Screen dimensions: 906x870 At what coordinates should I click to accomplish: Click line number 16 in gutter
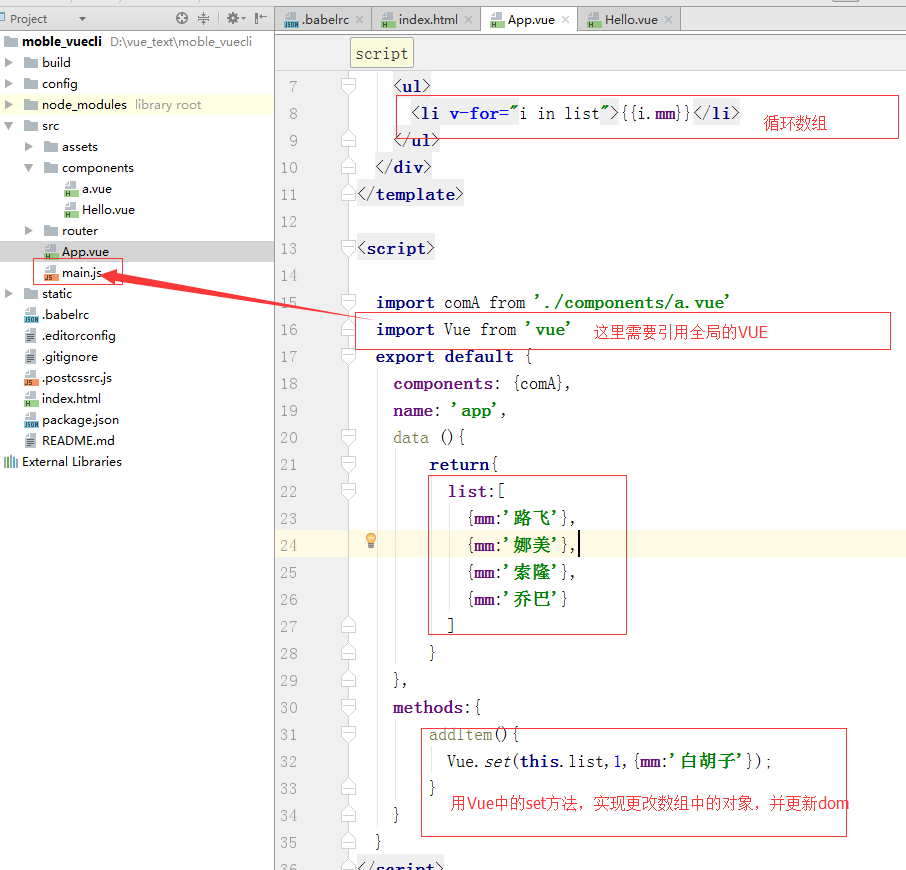288,329
